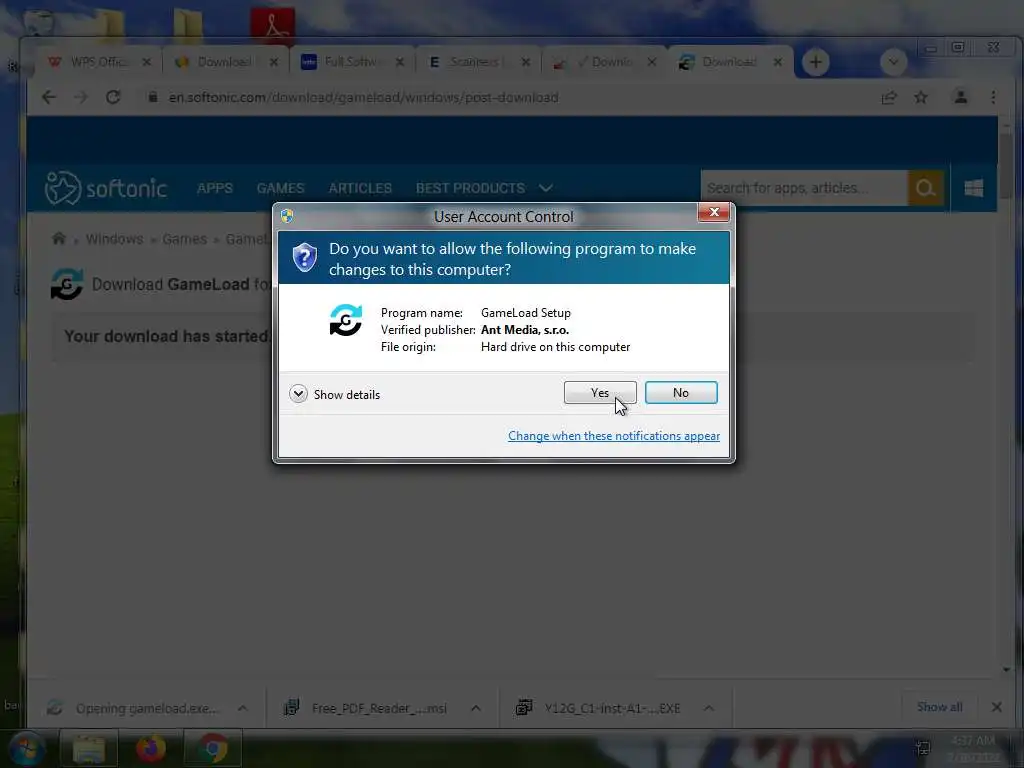Reload the Softonic page
The image size is (1024, 768).
tap(113, 97)
